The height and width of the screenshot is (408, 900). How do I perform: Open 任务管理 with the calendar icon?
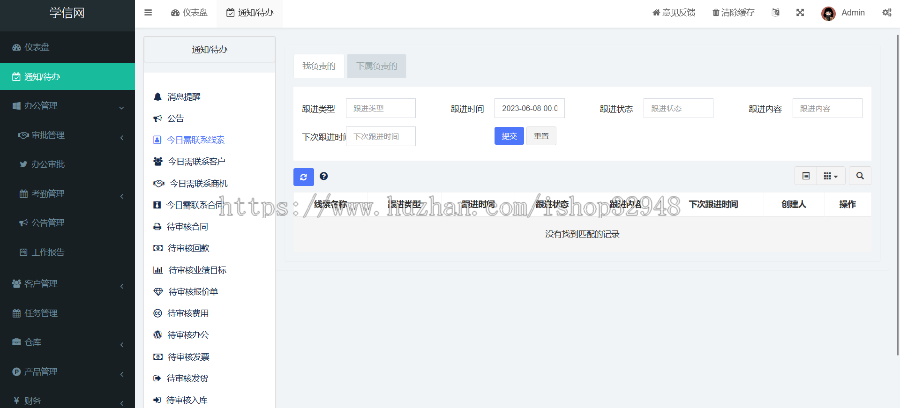(67, 313)
